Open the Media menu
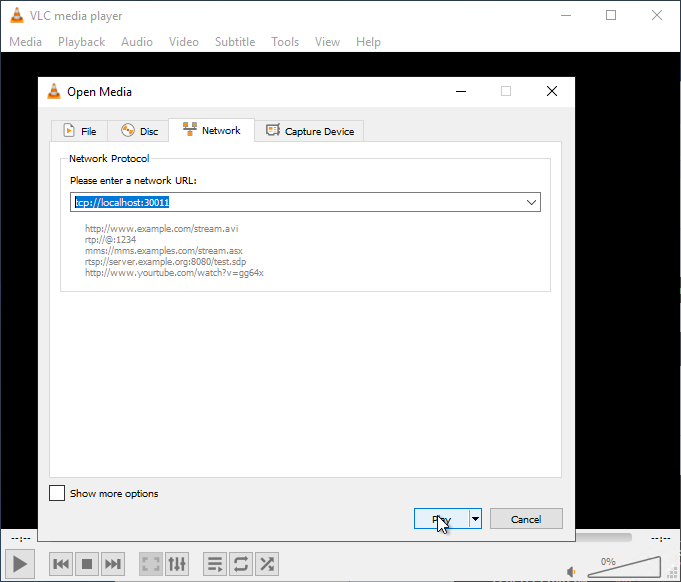681x582 pixels. click(26, 42)
